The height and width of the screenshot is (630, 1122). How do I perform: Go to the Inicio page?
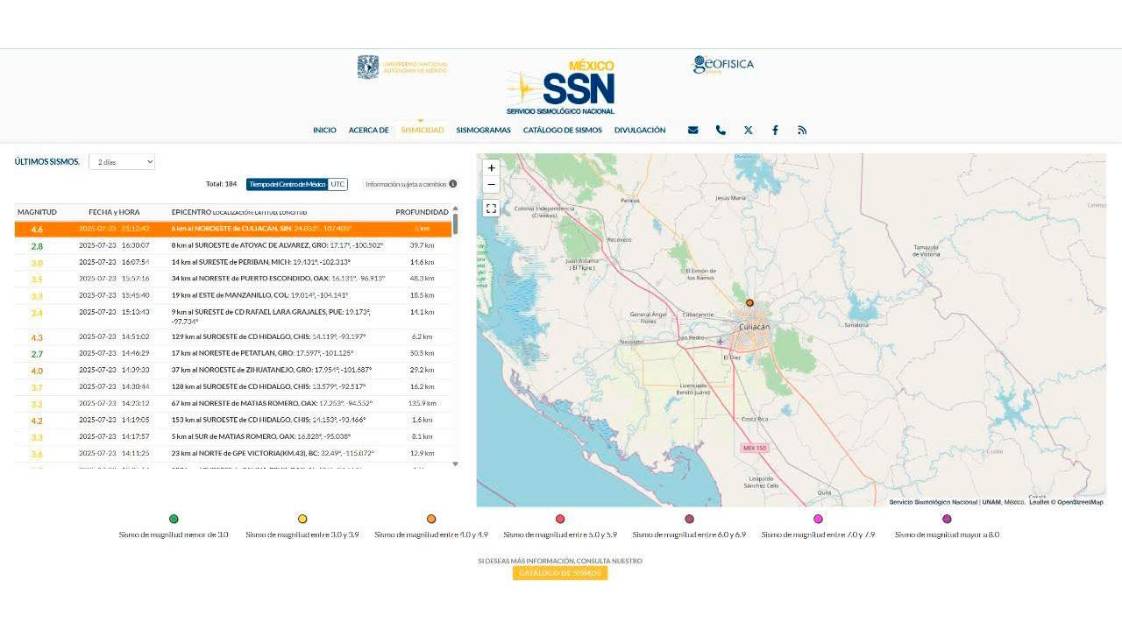point(324,130)
